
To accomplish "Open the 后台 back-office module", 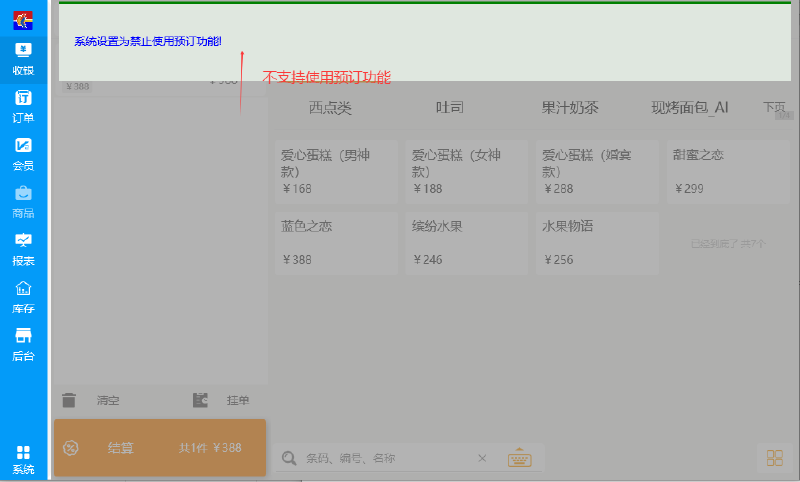I will click(23, 345).
